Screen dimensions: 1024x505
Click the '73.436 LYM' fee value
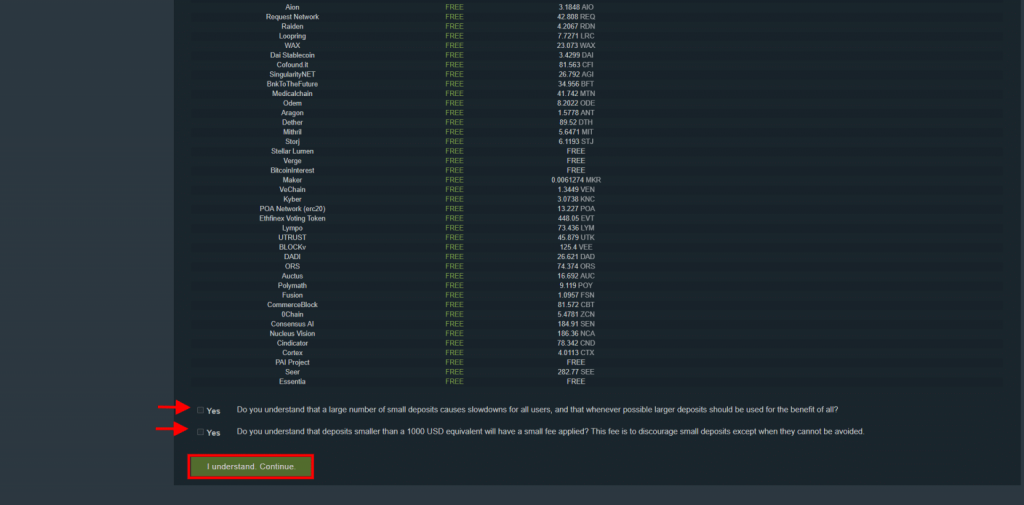575,228
